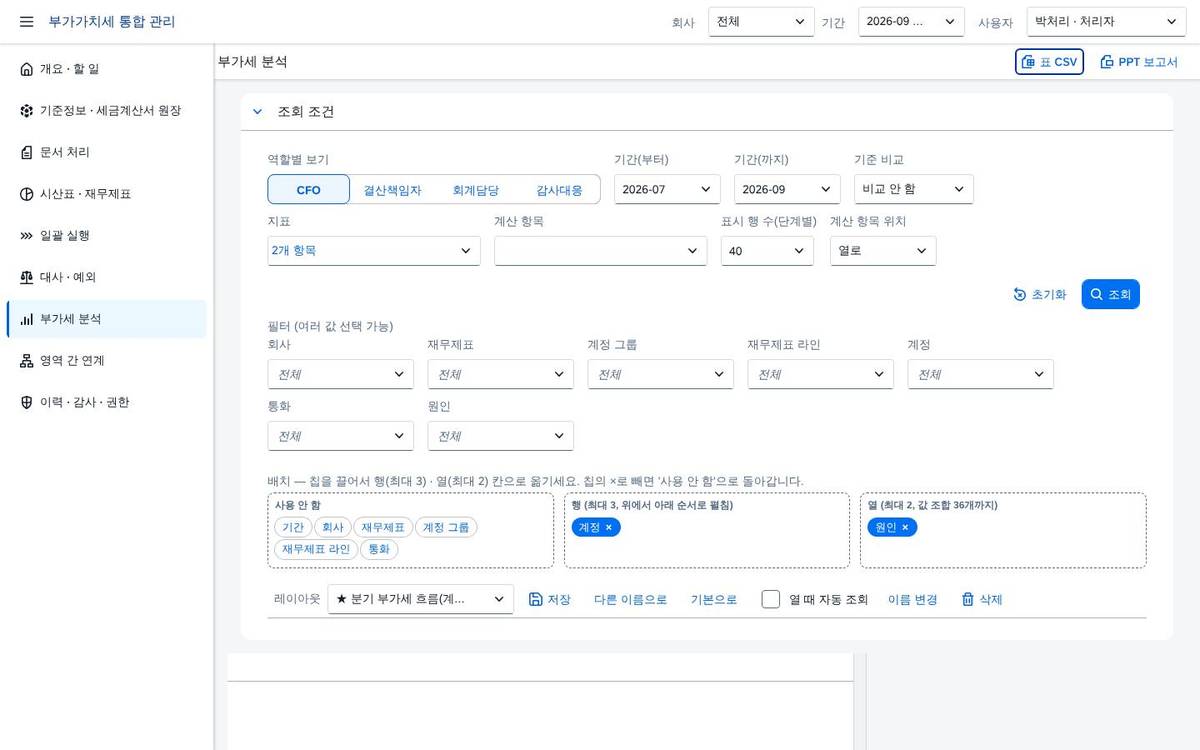Viewport: 1200px width, 750px height.
Task: Click the reset arrow icon next to 초기화
Action: coord(1020,294)
